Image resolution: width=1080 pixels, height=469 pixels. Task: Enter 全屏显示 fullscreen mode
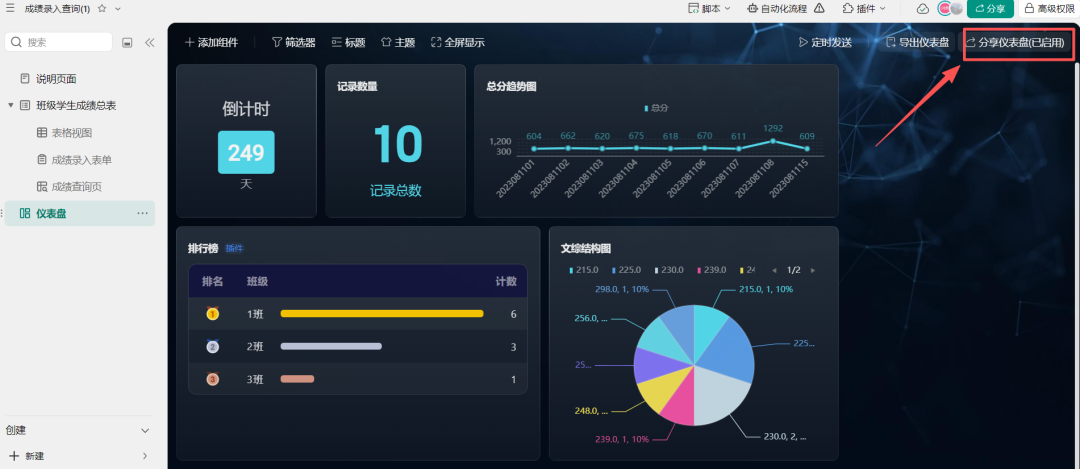click(457, 42)
